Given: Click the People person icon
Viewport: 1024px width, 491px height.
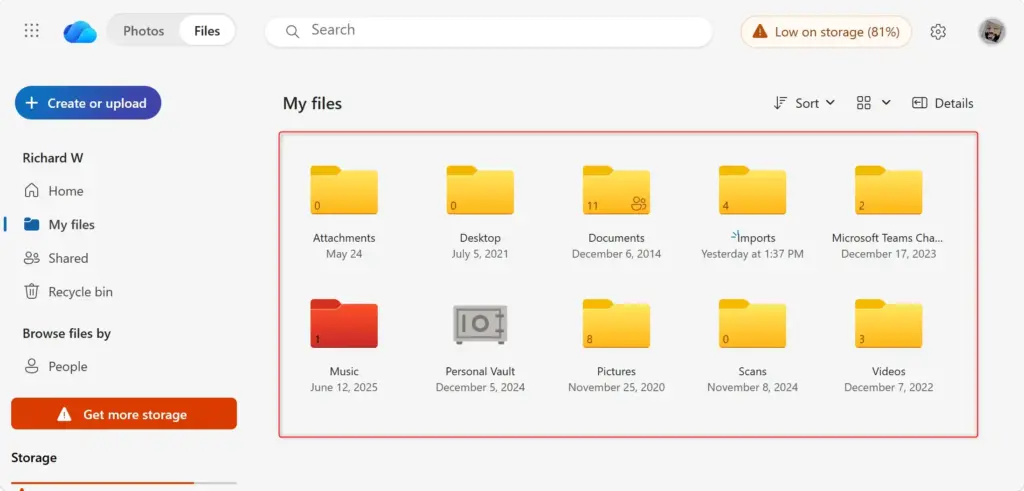Looking at the screenshot, I should [31, 366].
